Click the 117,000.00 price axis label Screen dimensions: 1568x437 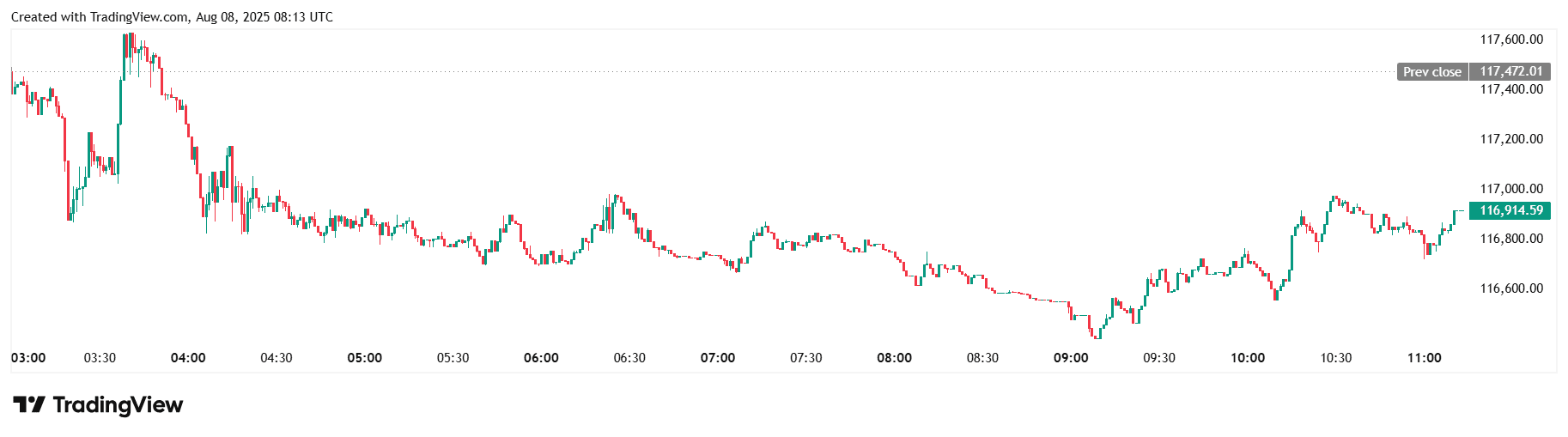pyautogui.click(x=1510, y=189)
